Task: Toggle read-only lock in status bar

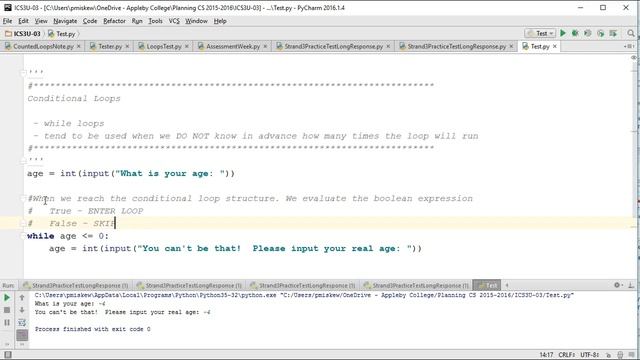Action: [609, 355]
